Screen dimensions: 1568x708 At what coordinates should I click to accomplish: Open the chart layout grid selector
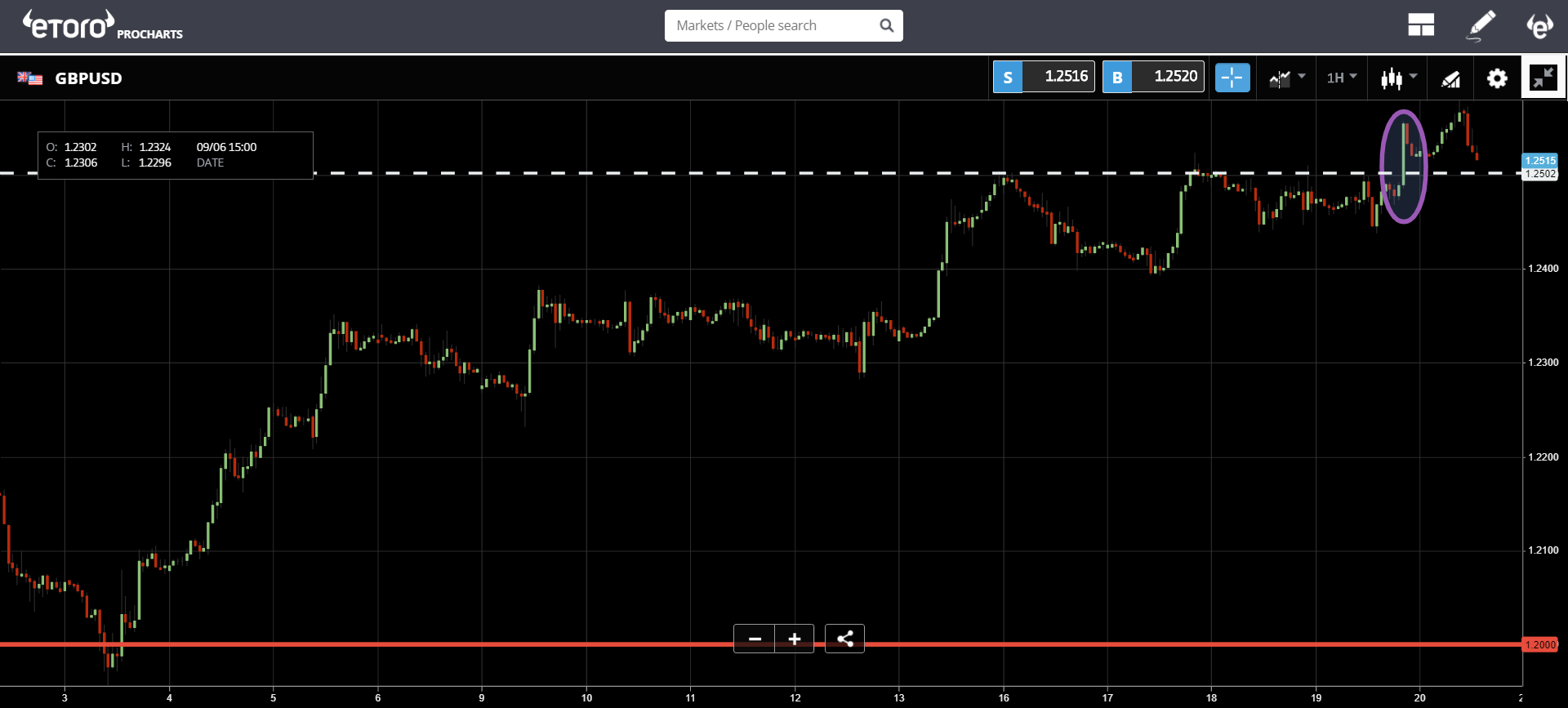(1421, 25)
